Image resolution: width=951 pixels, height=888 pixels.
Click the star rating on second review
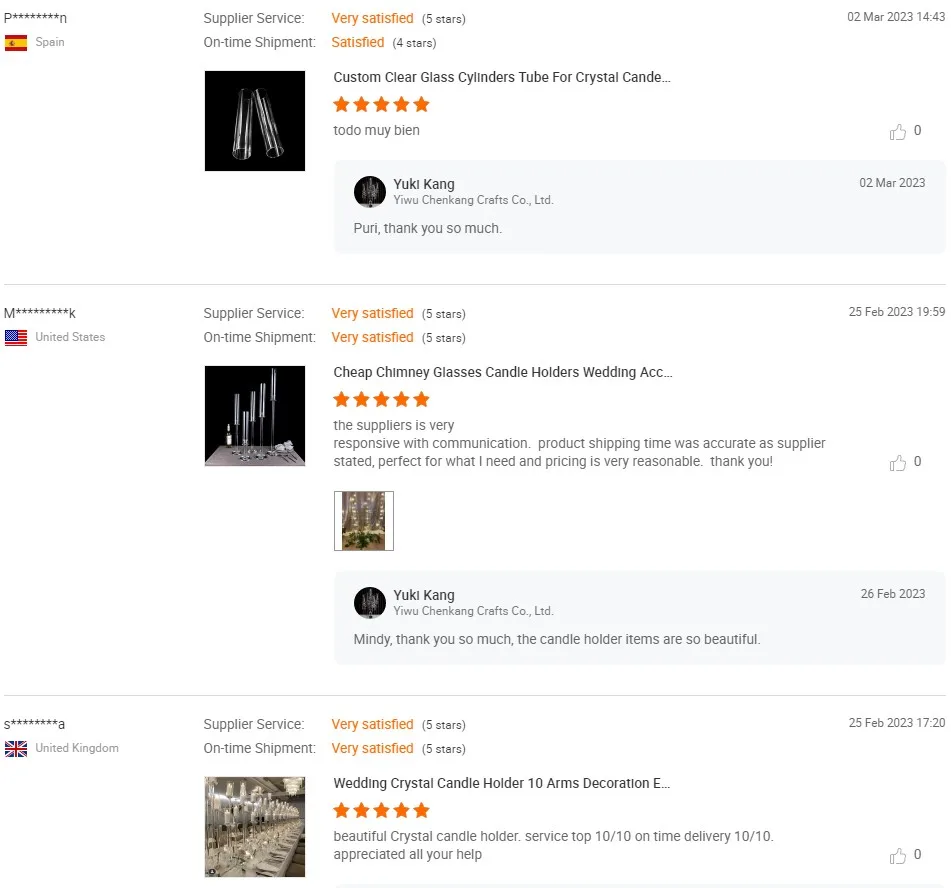pyautogui.click(x=381, y=400)
